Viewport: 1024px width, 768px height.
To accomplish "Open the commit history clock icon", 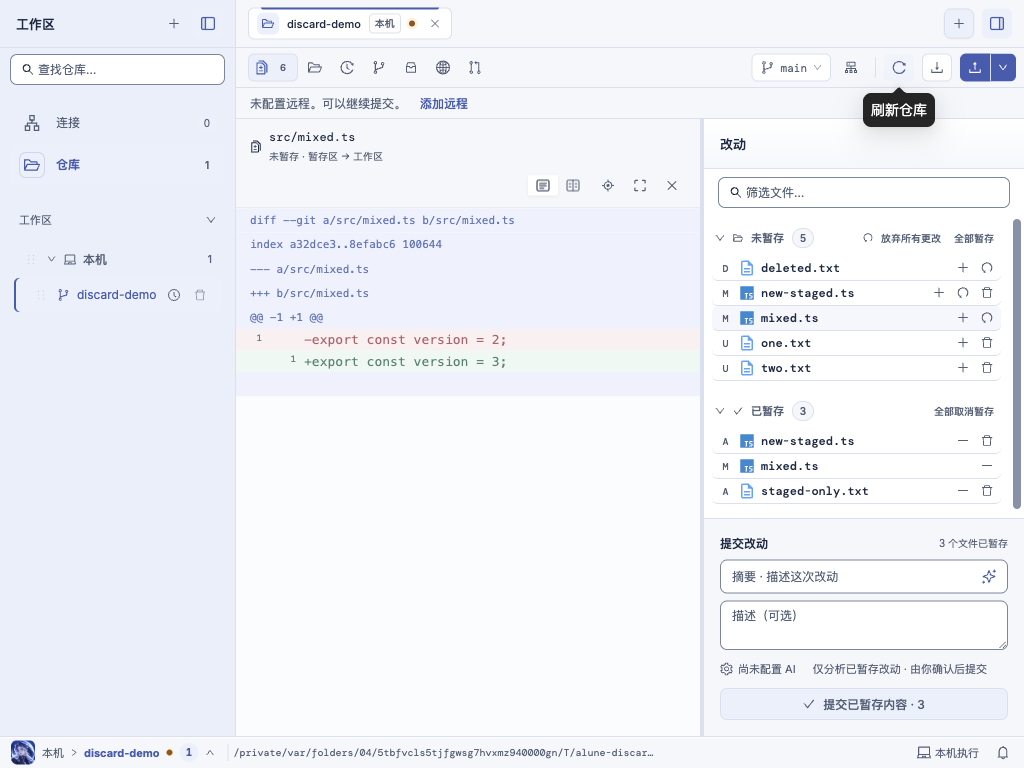I will (347, 67).
